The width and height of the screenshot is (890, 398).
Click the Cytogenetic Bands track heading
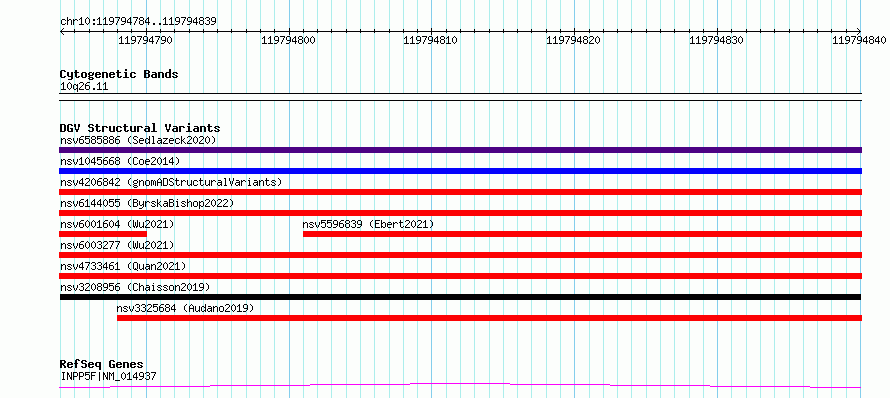(x=119, y=74)
